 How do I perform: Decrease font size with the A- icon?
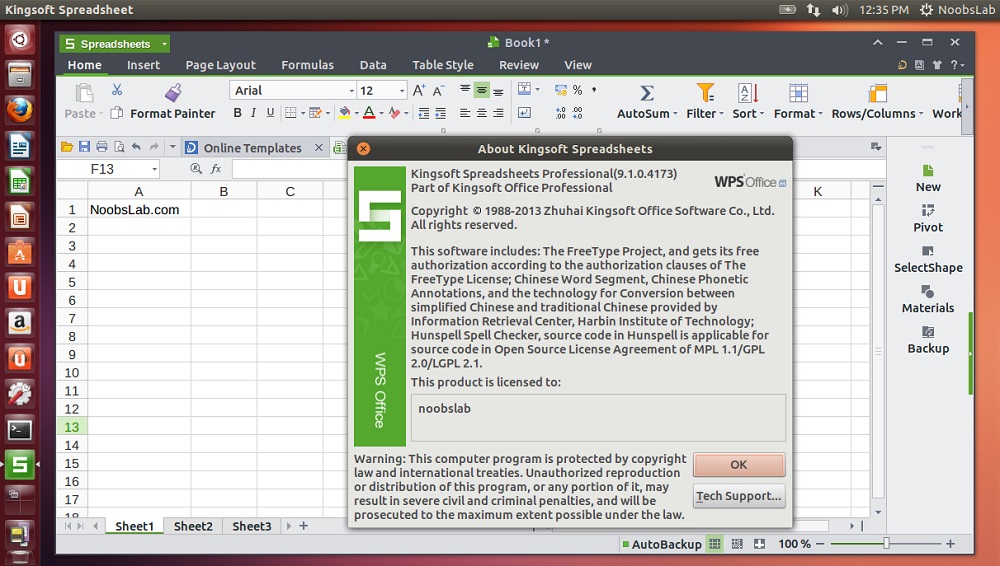pyautogui.click(x=439, y=90)
